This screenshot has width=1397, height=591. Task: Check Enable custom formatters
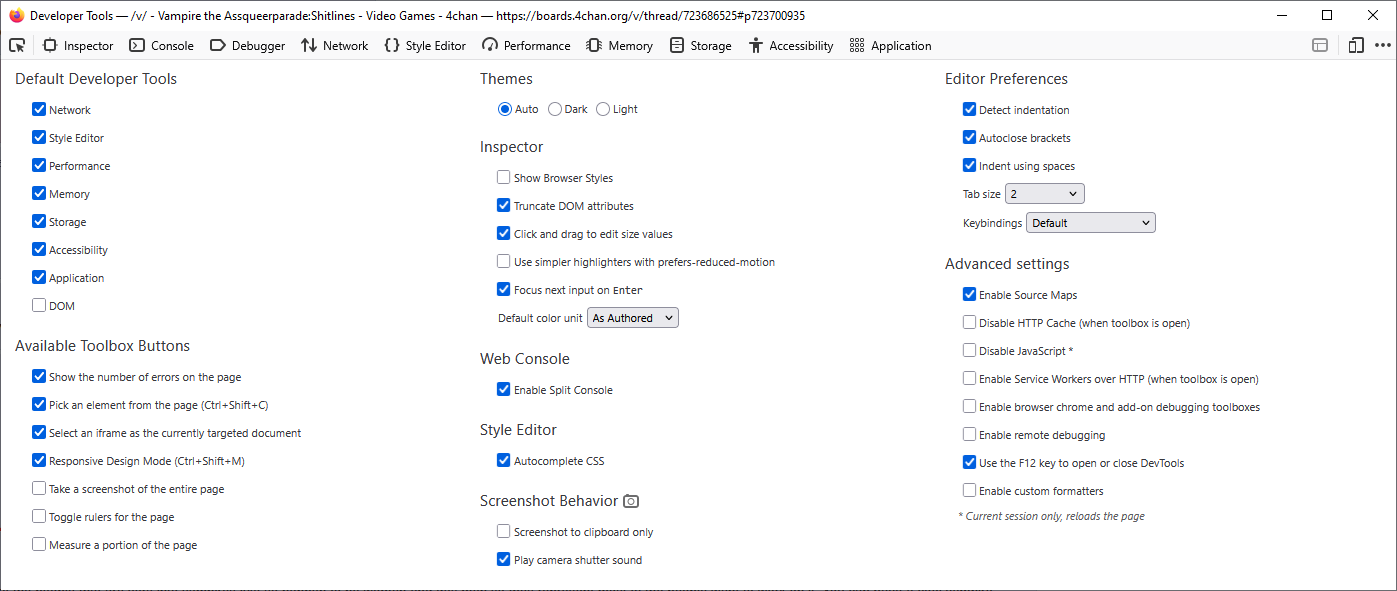coord(969,491)
